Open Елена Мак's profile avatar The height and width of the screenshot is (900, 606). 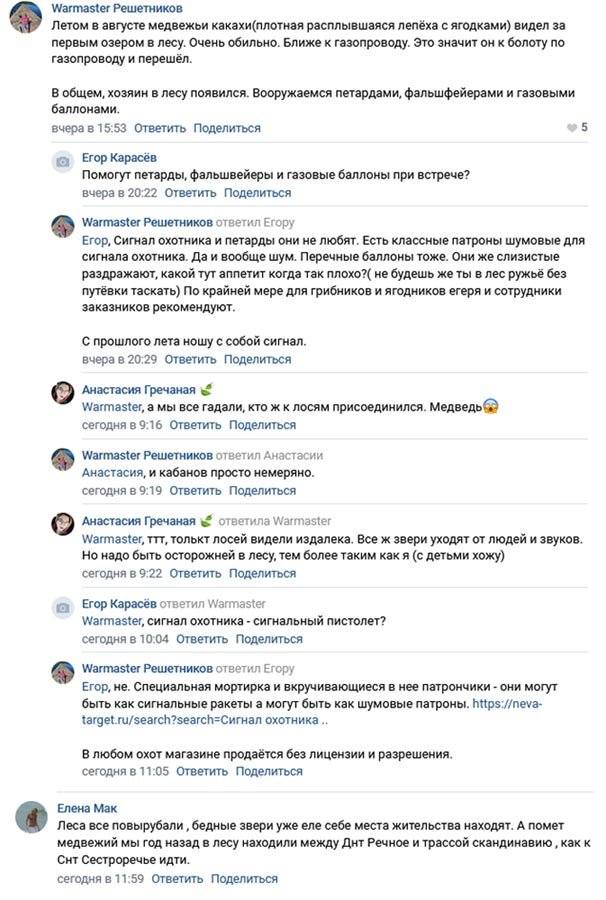pyautogui.click(x=31, y=817)
